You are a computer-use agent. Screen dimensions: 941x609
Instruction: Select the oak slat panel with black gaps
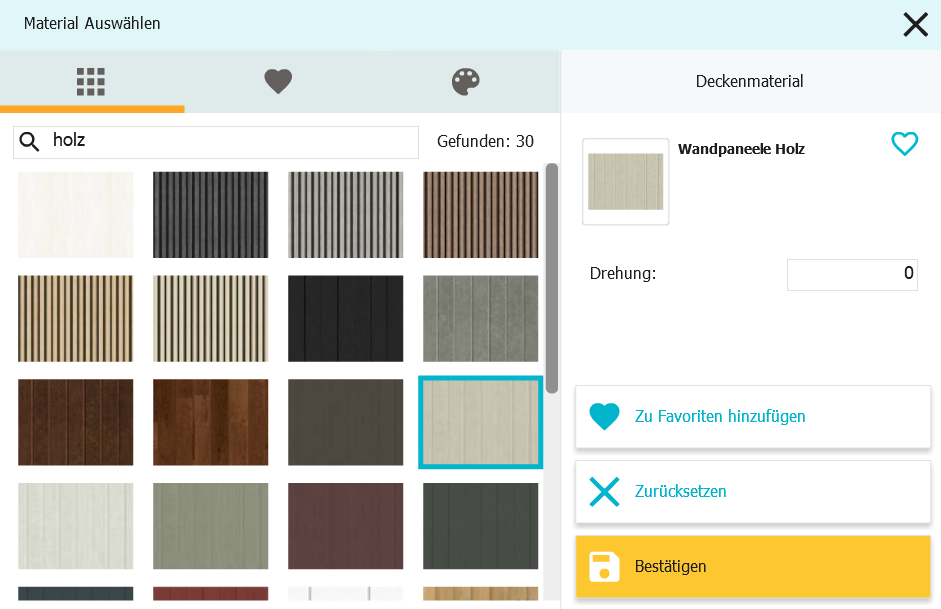[x=76, y=319]
